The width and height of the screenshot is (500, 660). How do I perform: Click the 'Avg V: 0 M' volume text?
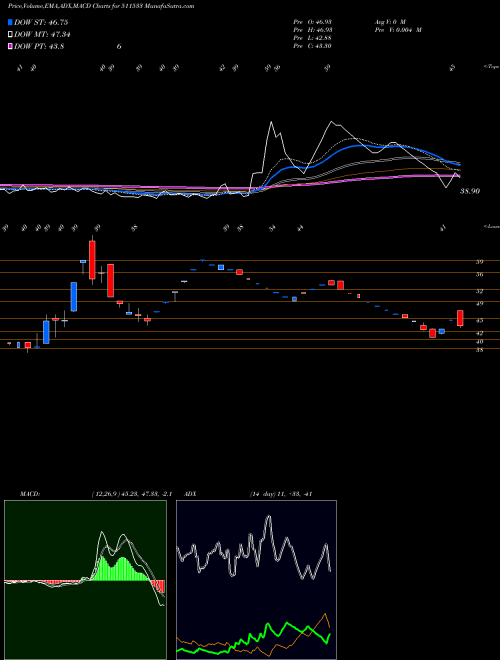390,22
